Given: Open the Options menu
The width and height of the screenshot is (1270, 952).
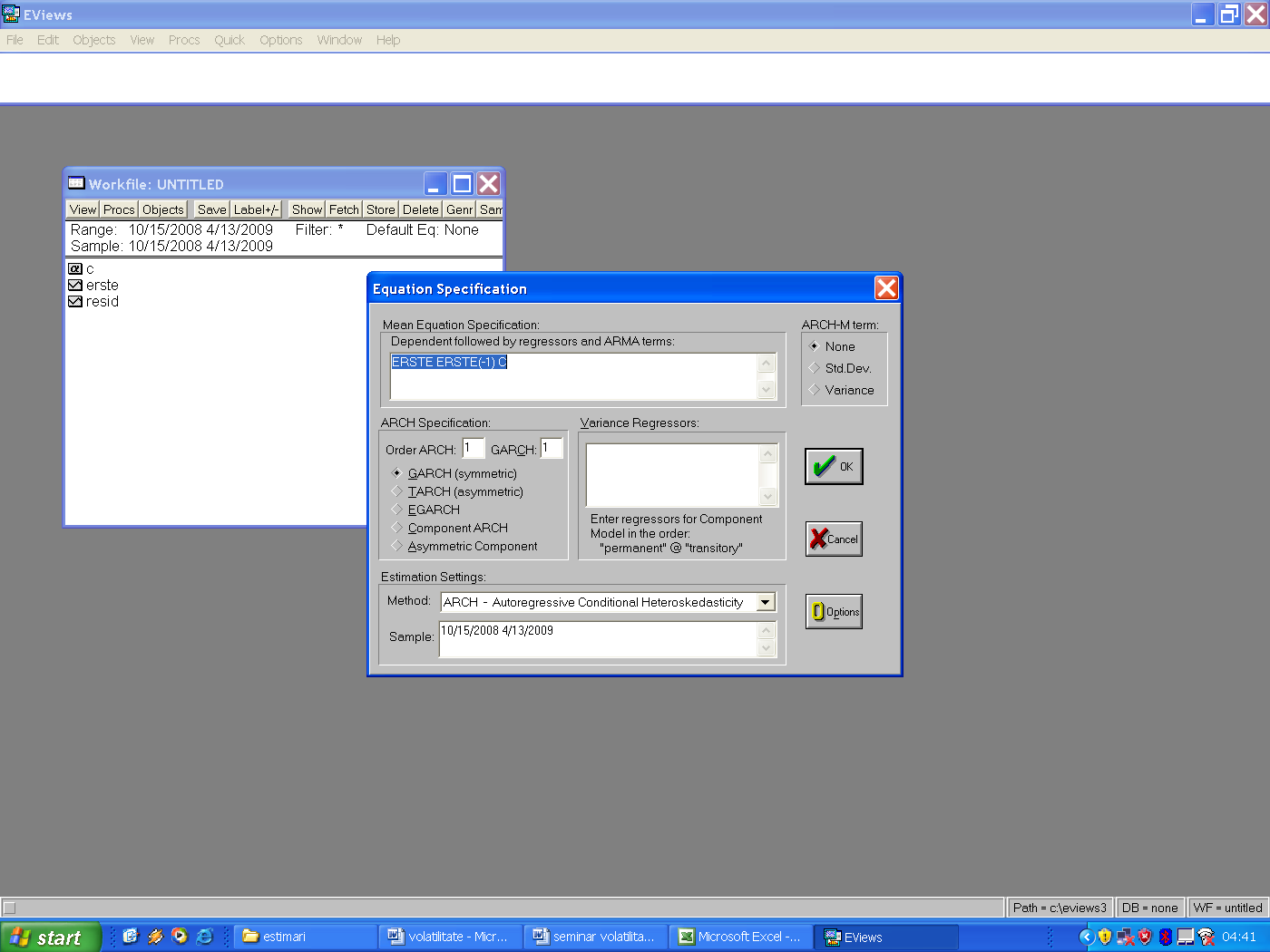Looking at the screenshot, I should pos(281,40).
